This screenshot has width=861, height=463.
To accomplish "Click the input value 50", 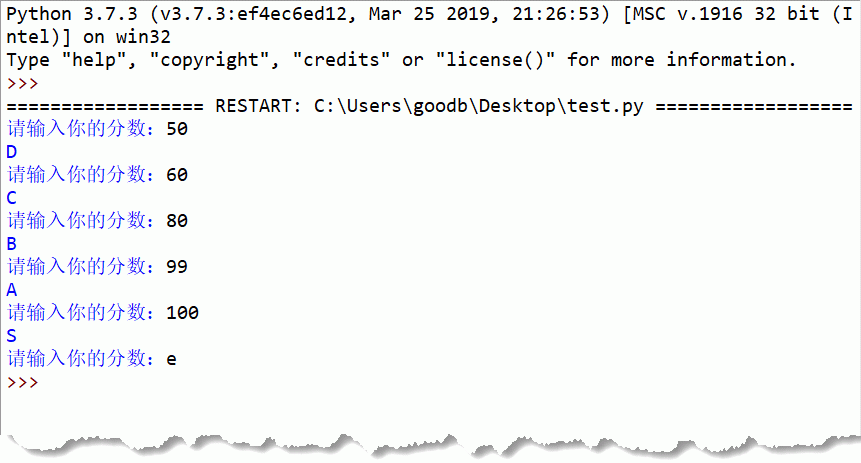I will (177, 129).
